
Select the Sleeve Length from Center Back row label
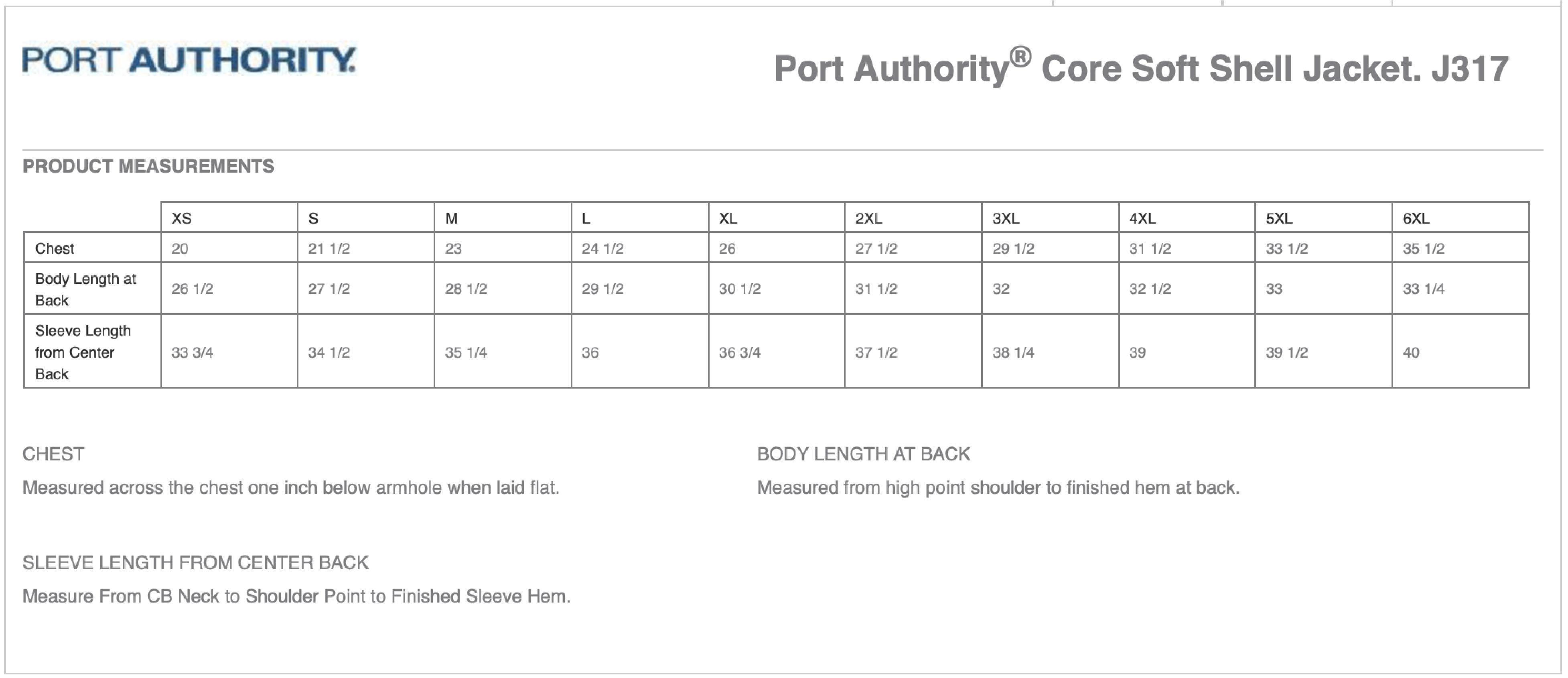tap(83, 352)
